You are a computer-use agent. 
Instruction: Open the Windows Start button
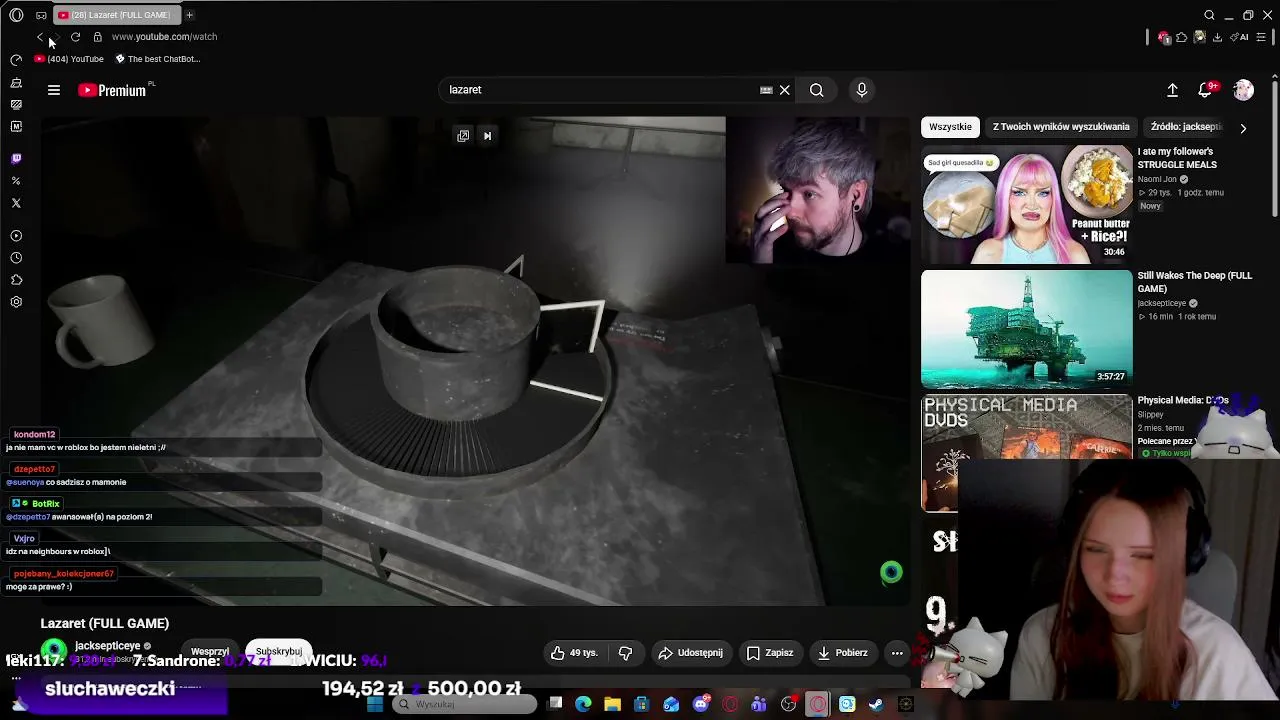click(375, 704)
